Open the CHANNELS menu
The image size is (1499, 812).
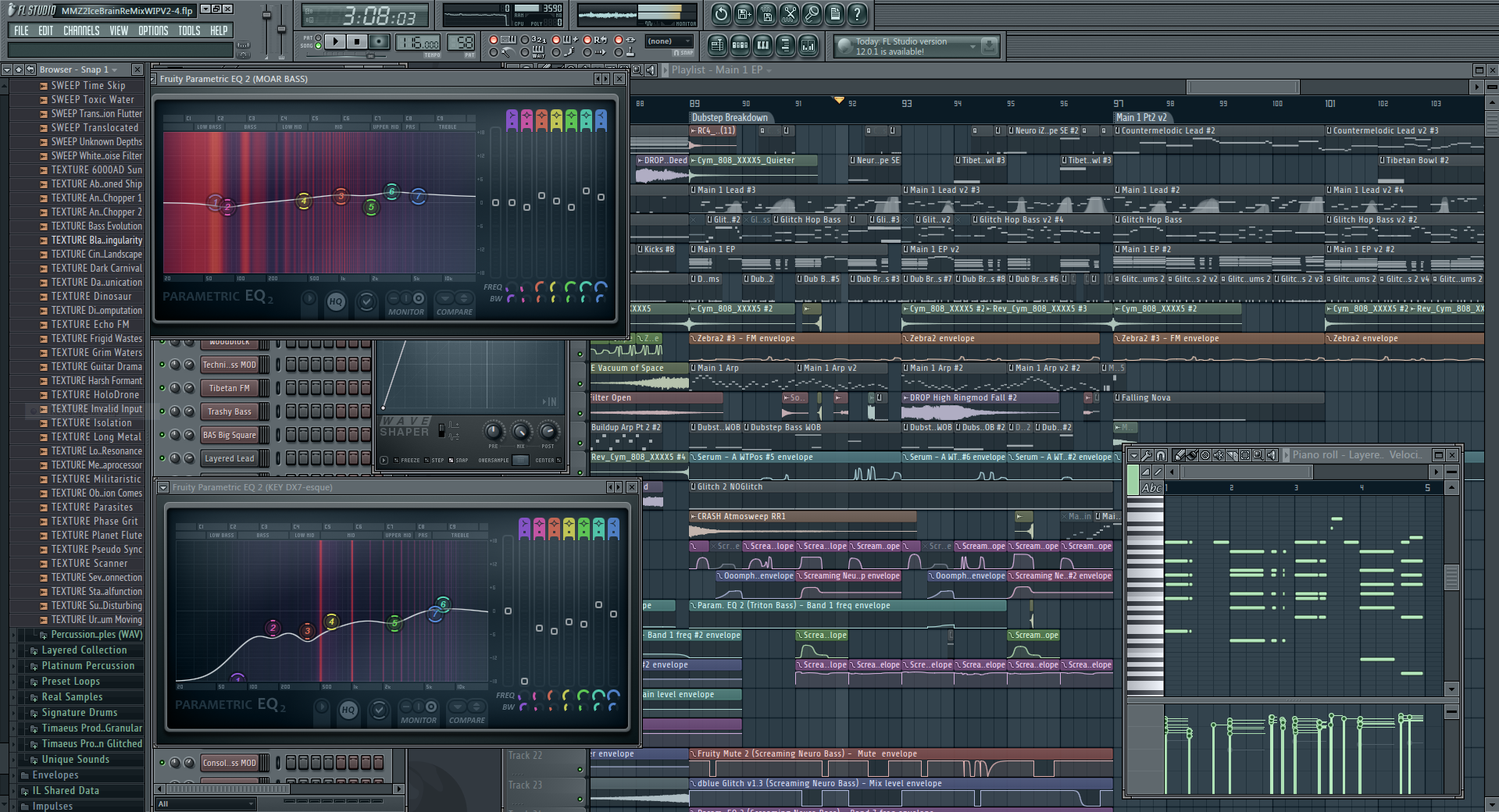(81, 31)
